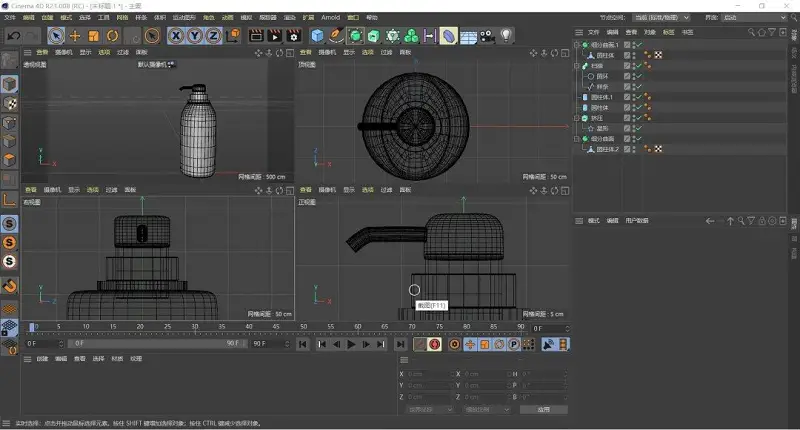Toggle the X axis lock
Image resolution: width=800 pixels, height=430 pixels.
176,36
